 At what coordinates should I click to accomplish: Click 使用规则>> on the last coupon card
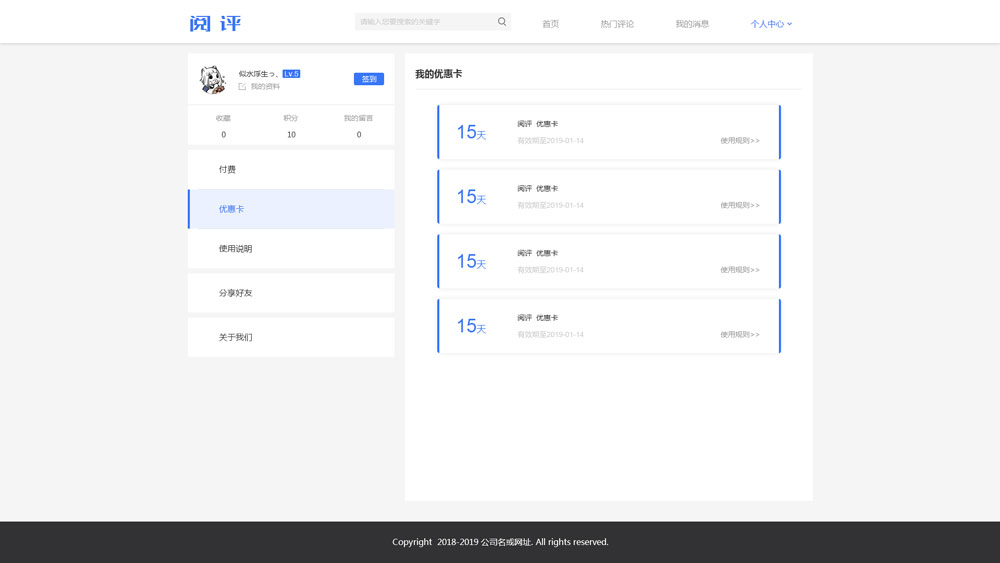(739, 335)
